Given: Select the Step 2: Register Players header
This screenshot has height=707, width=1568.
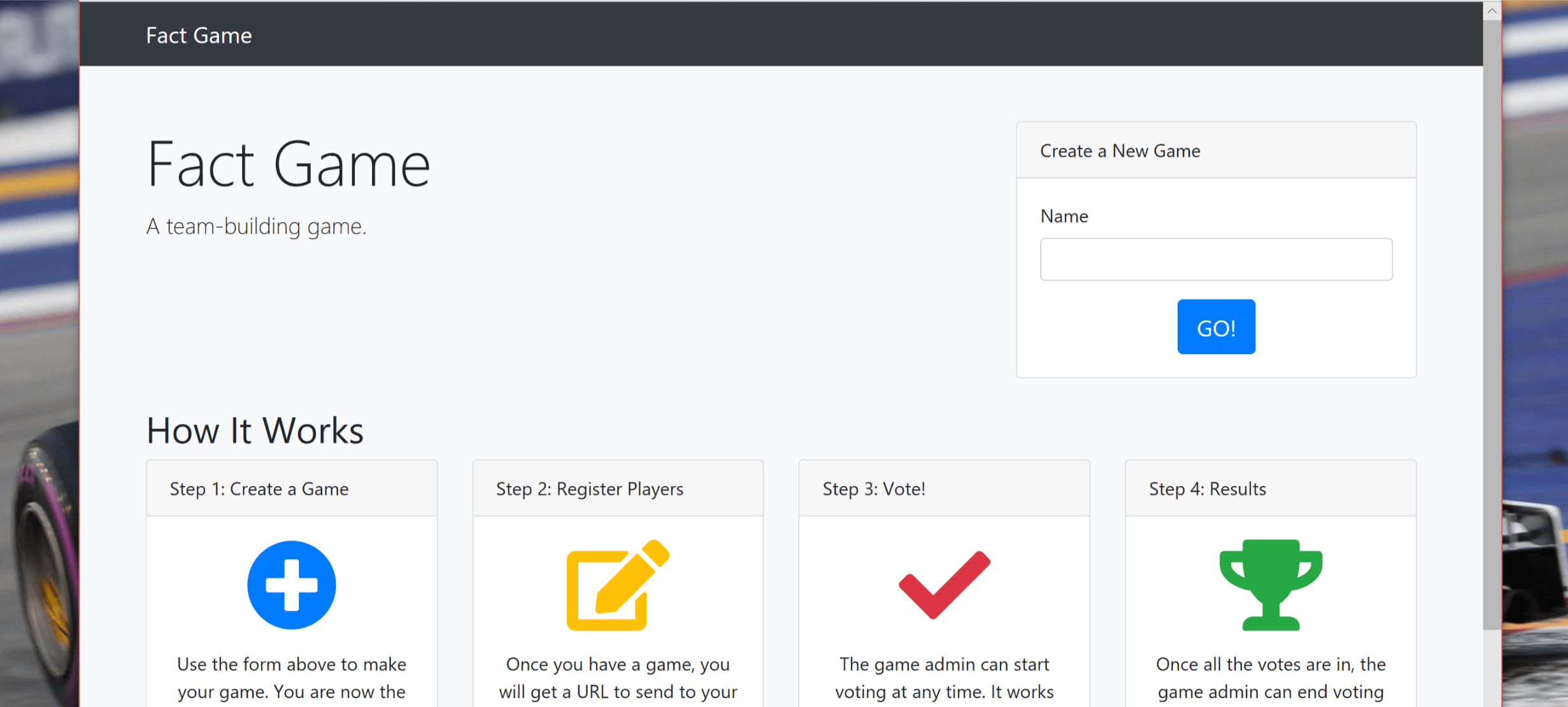Looking at the screenshot, I should click(618, 489).
